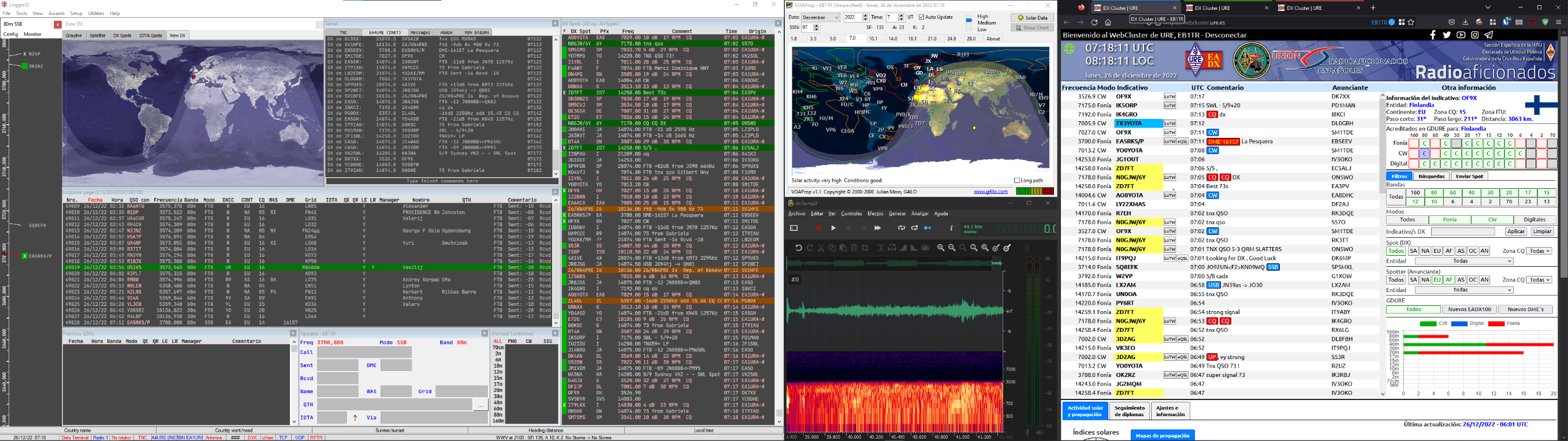The width and height of the screenshot is (1568, 441).
Task: Open audio info 'i' icon in editor
Action: pyautogui.click(x=951, y=228)
